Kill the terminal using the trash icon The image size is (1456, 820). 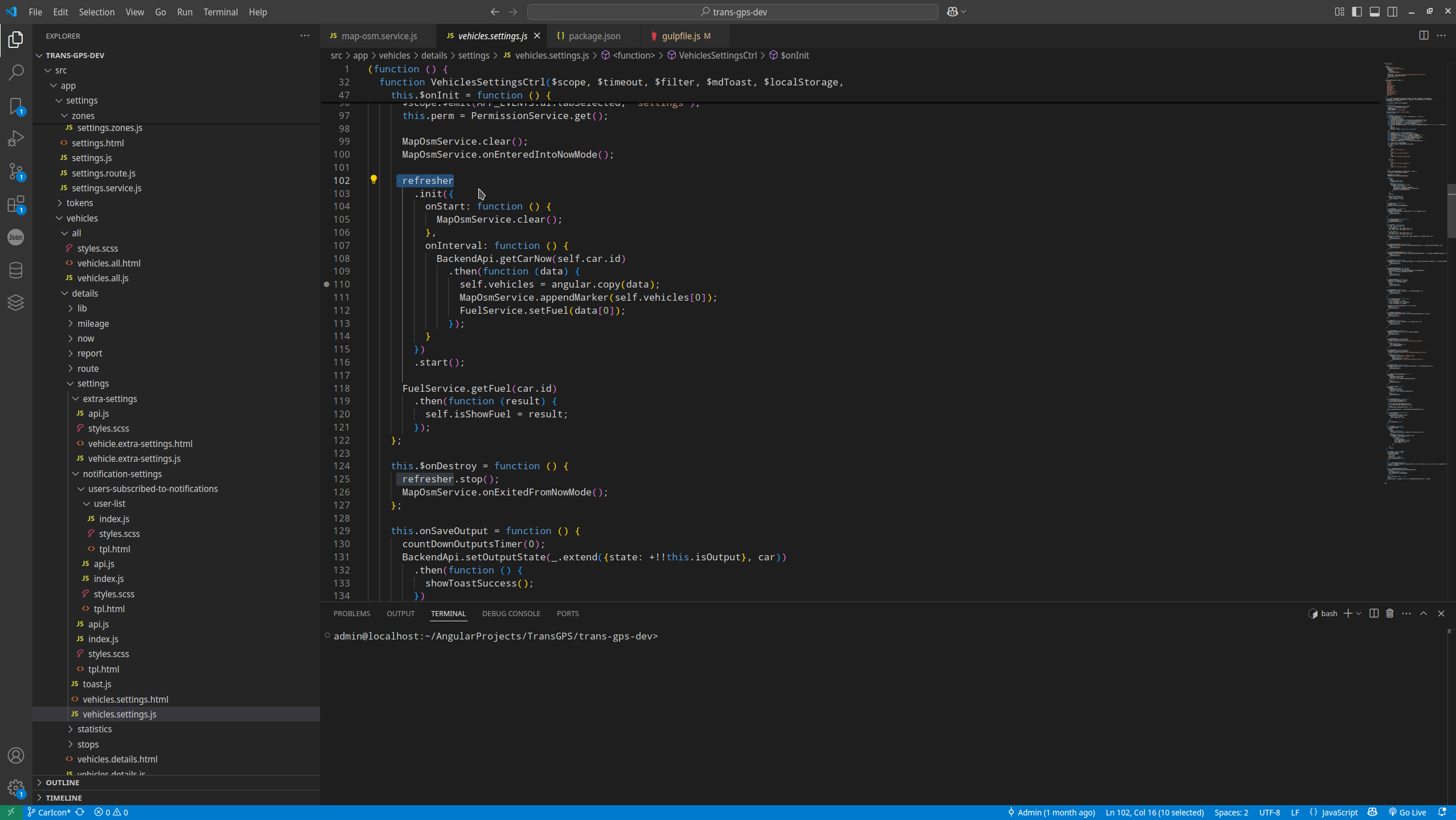click(x=1389, y=613)
